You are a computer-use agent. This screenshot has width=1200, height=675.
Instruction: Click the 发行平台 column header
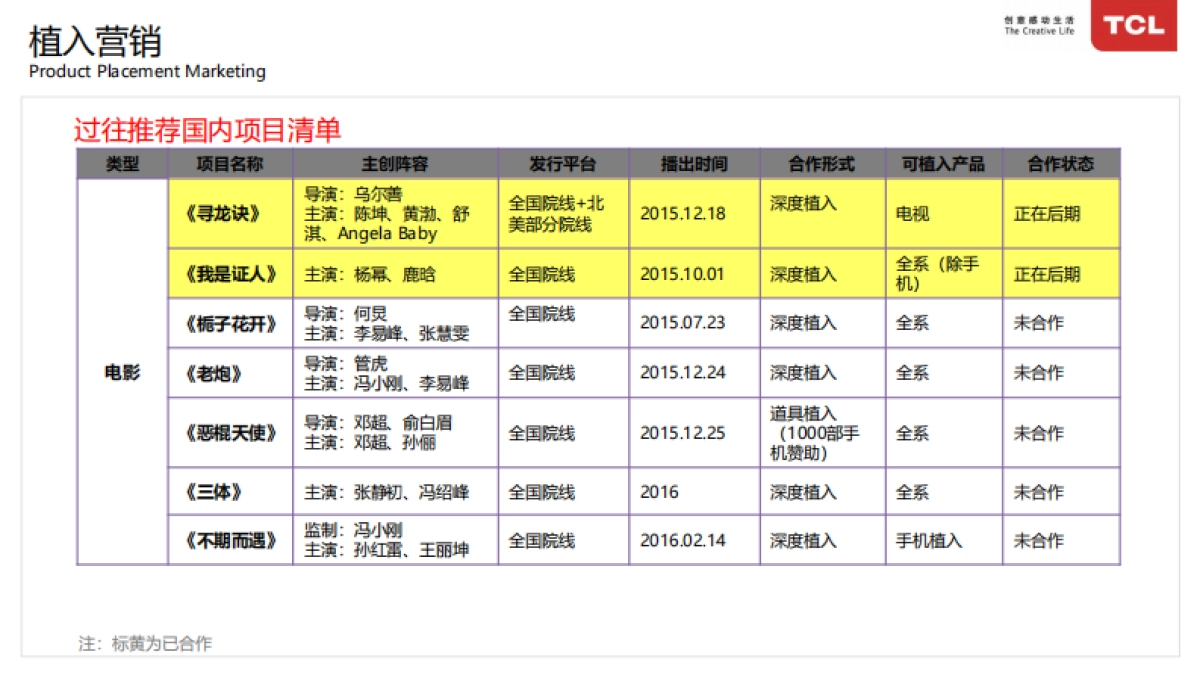pos(563,164)
